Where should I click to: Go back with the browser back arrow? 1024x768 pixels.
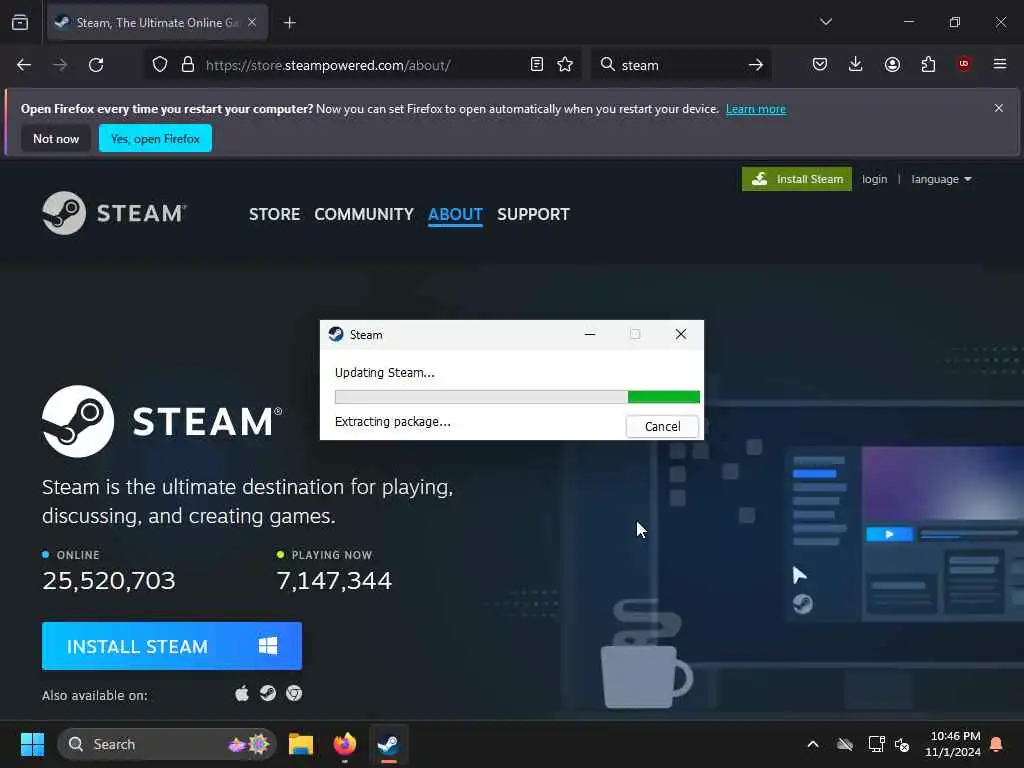[24, 65]
